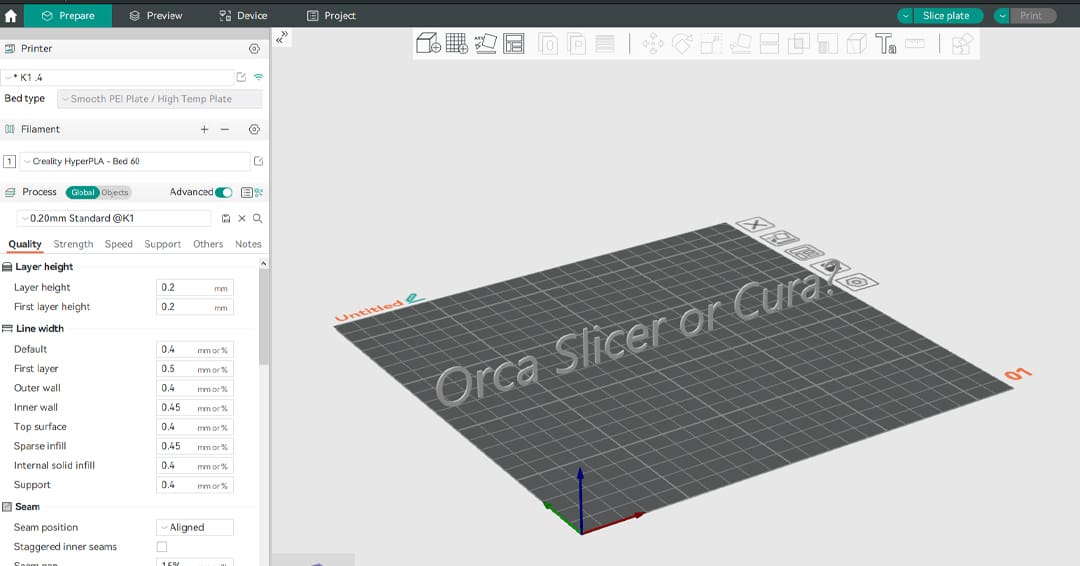Click the Print button
The image size is (1080, 566).
pos(1031,16)
